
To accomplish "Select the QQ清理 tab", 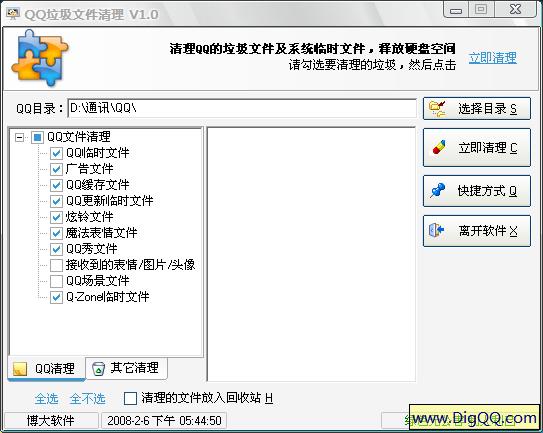I will pyautogui.click(x=46, y=369).
